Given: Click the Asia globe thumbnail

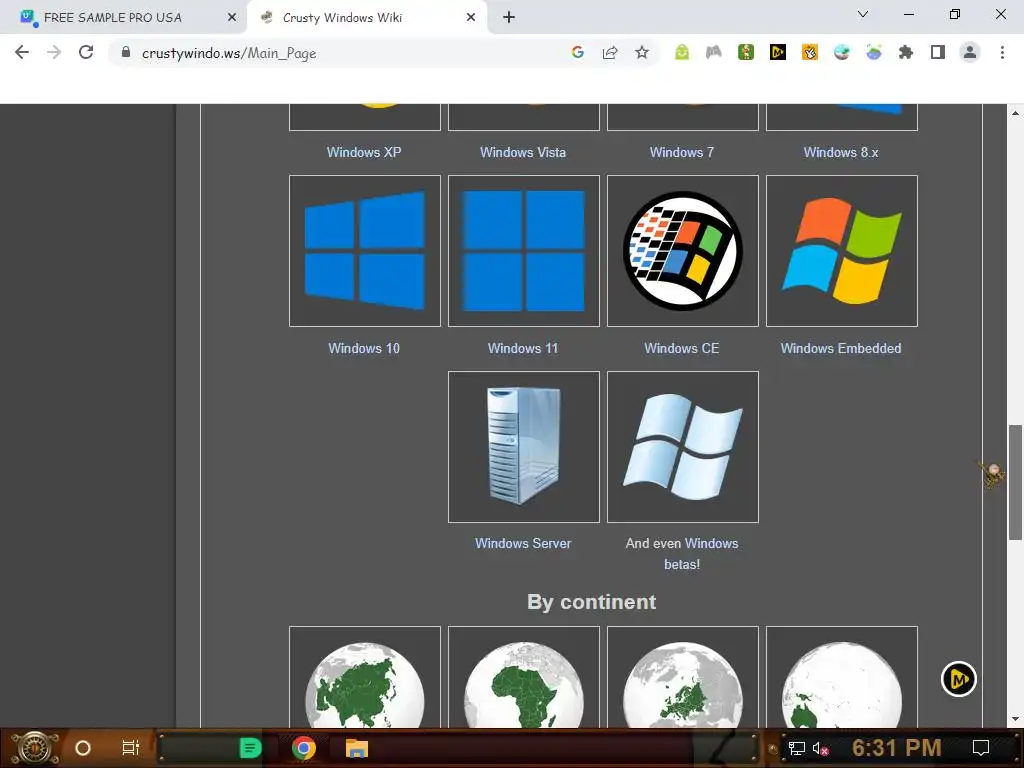Looking at the screenshot, I should [x=364, y=677].
